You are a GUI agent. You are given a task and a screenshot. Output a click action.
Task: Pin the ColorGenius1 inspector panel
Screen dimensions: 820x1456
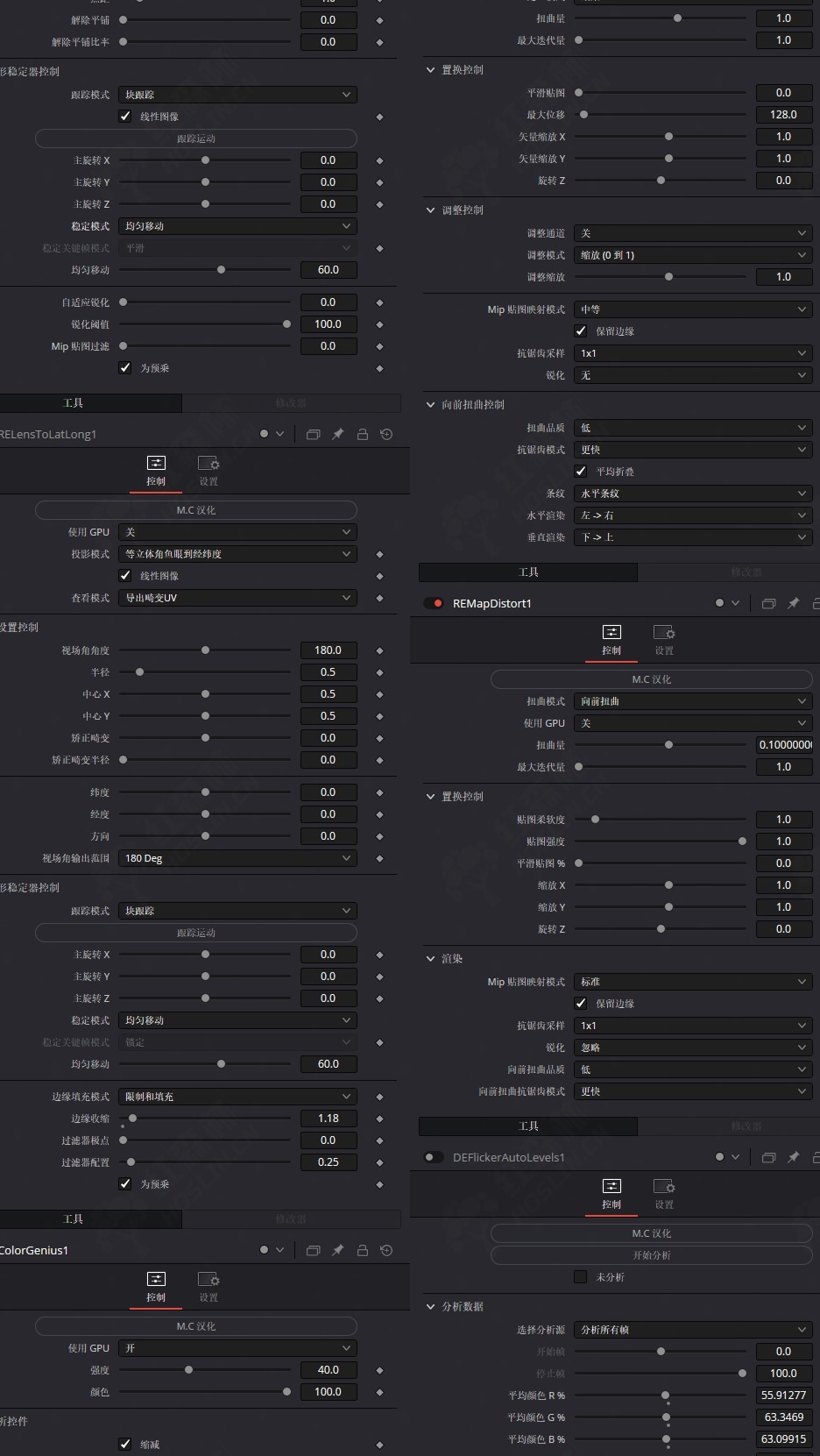coord(337,1250)
